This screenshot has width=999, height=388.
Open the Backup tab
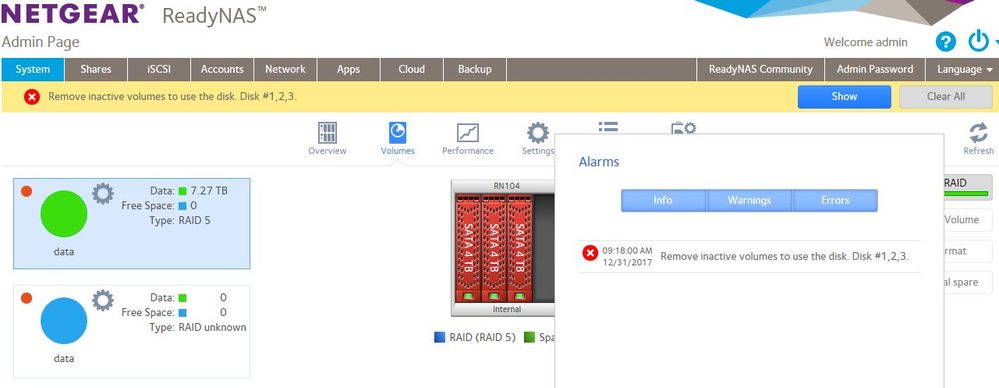click(x=475, y=69)
